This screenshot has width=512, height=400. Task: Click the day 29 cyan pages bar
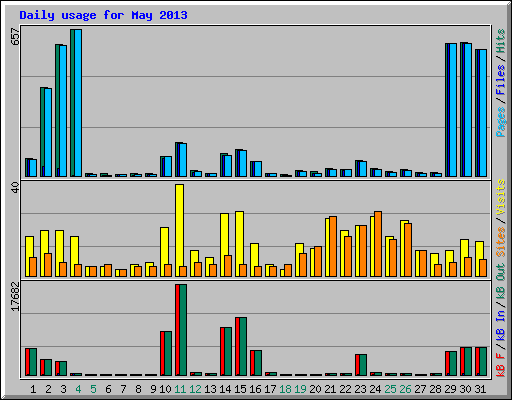(x=453, y=110)
